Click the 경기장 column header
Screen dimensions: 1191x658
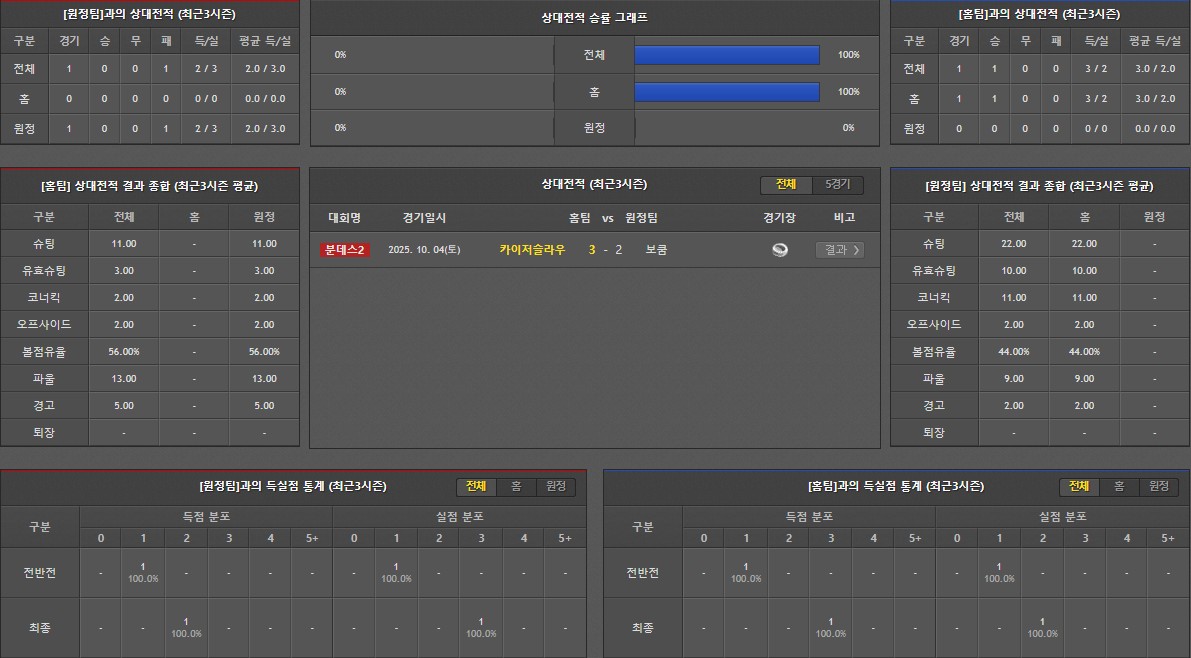click(779, 217)
